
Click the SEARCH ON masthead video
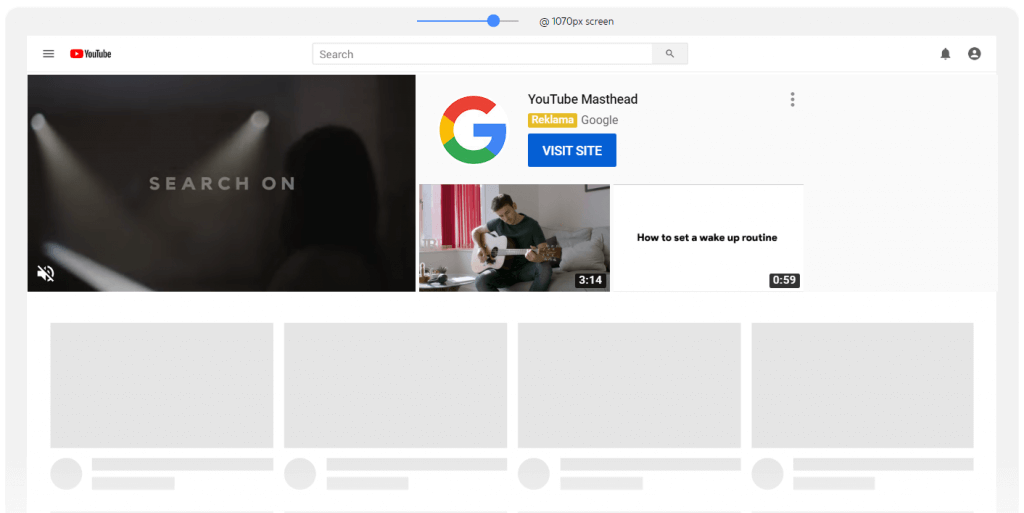(221, 183)
